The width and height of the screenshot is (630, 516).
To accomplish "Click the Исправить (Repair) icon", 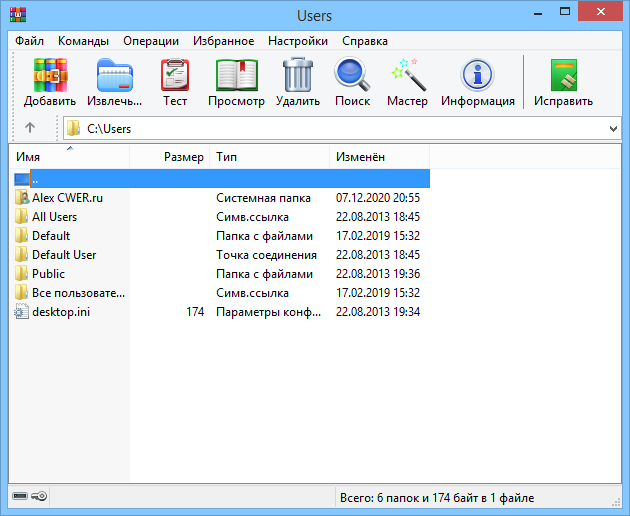I will [x=563, y=76].
